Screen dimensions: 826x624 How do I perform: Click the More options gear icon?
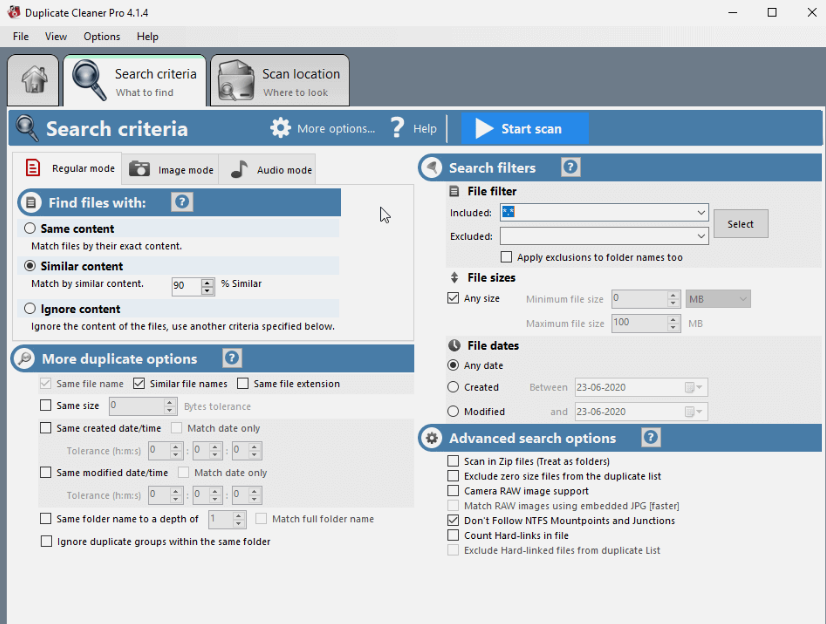tap(281, 128)
